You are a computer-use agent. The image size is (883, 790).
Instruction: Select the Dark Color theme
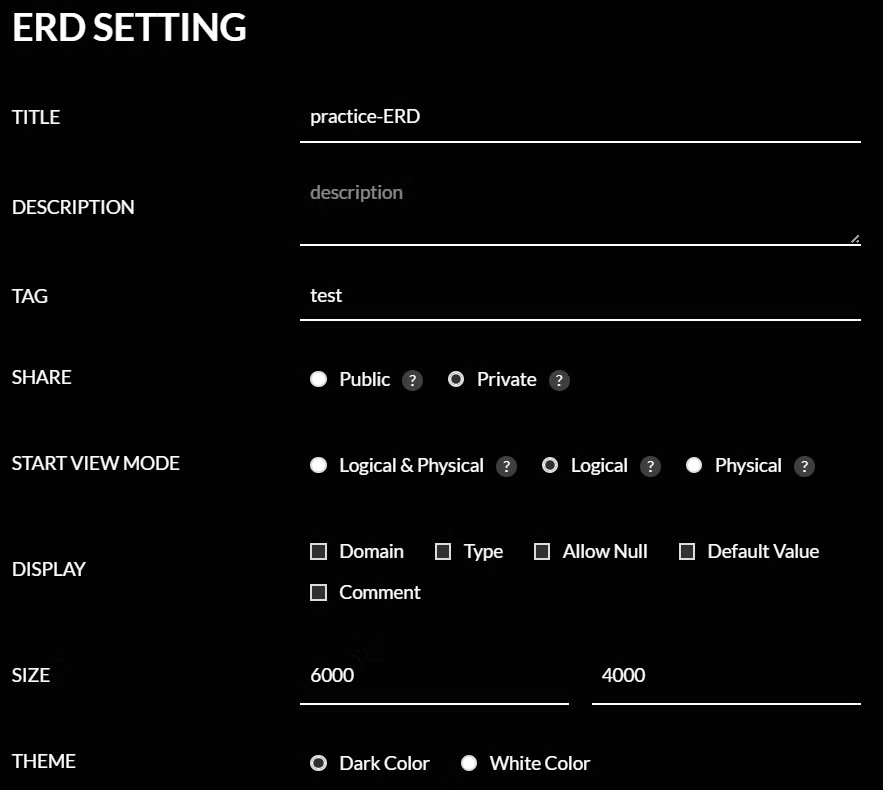click(318, 763)
